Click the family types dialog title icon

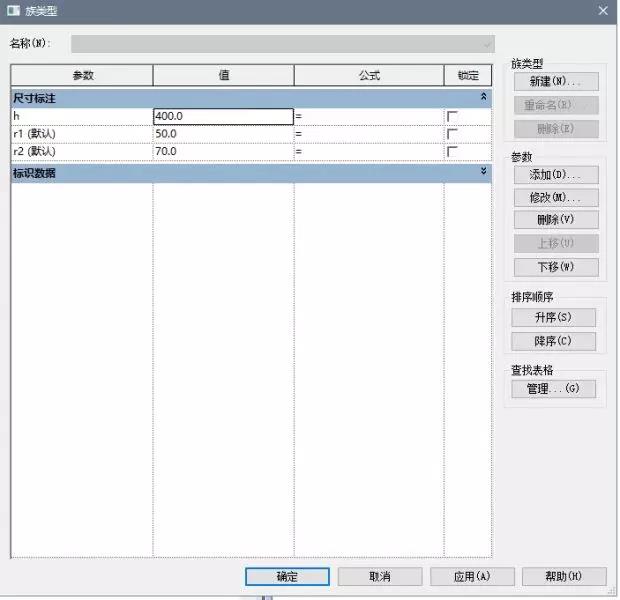(13, 10)
